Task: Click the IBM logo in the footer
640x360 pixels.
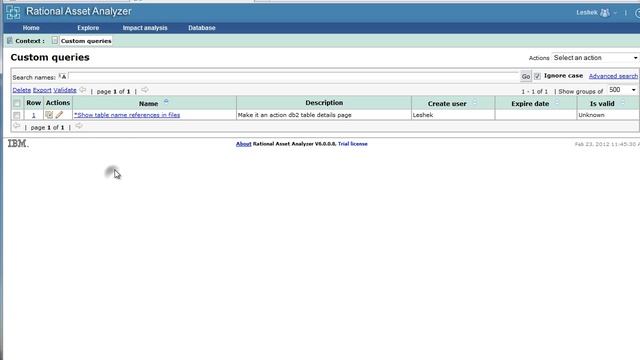Action: [18, 144]
